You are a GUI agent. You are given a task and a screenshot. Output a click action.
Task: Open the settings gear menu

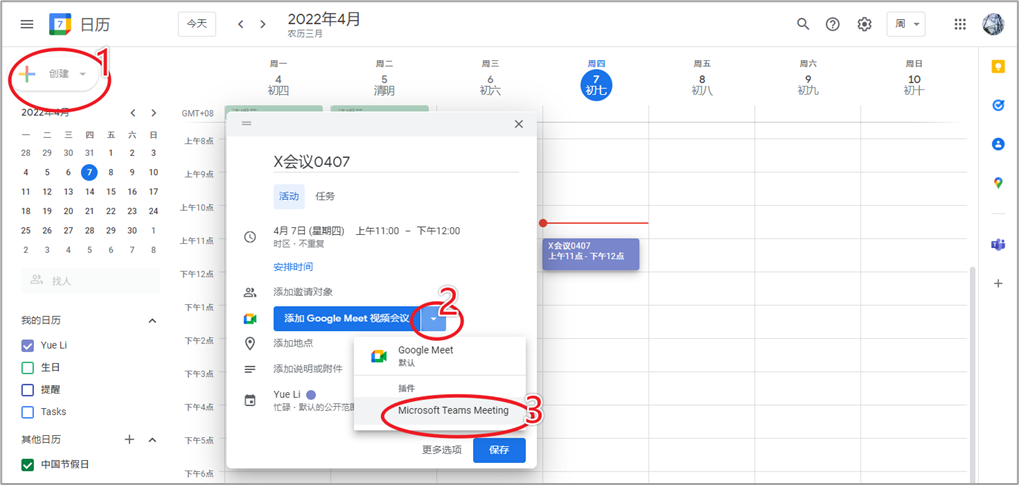tap(864, 24)
